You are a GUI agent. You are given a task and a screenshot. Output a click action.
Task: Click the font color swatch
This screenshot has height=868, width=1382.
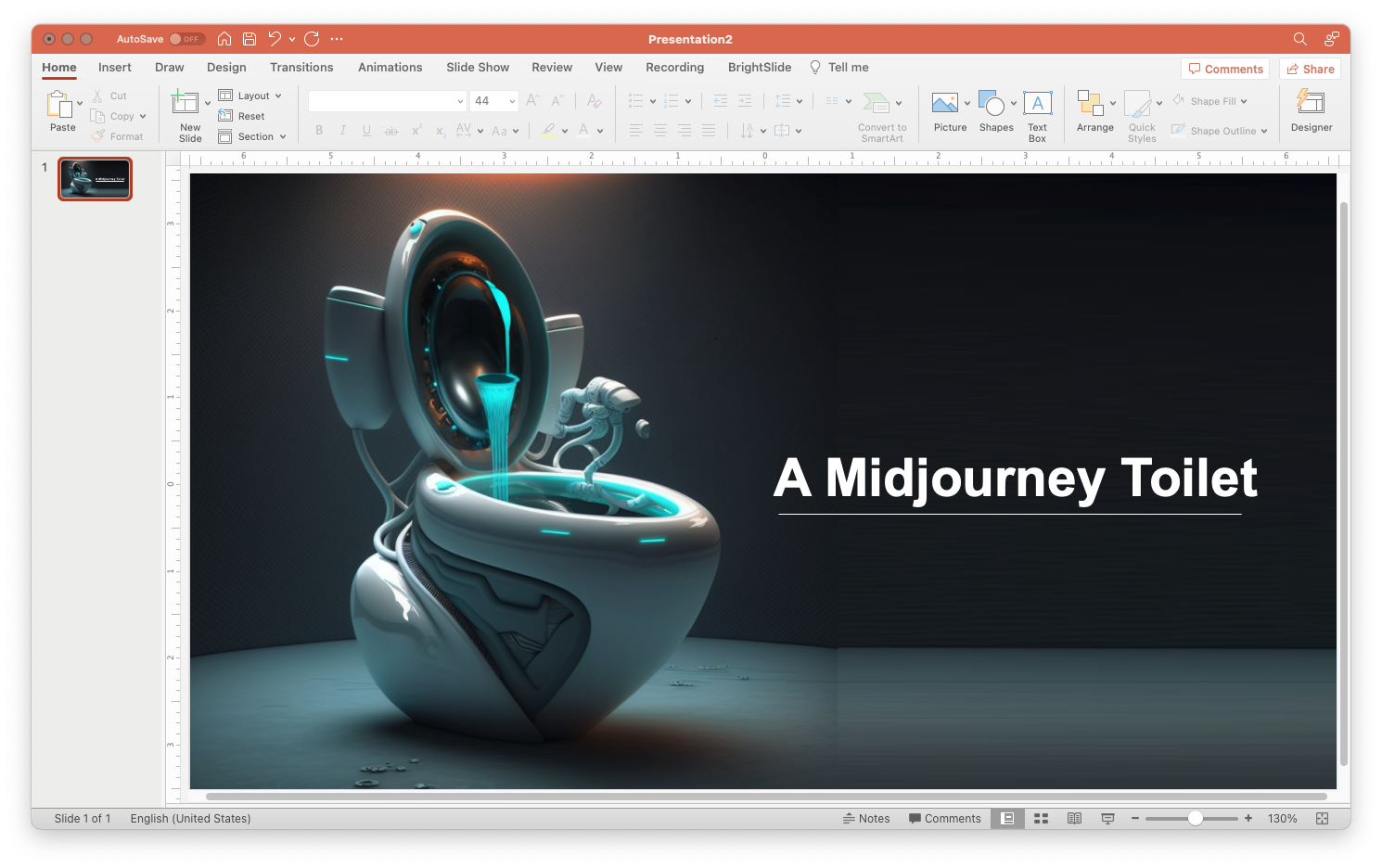pos(583,131)
